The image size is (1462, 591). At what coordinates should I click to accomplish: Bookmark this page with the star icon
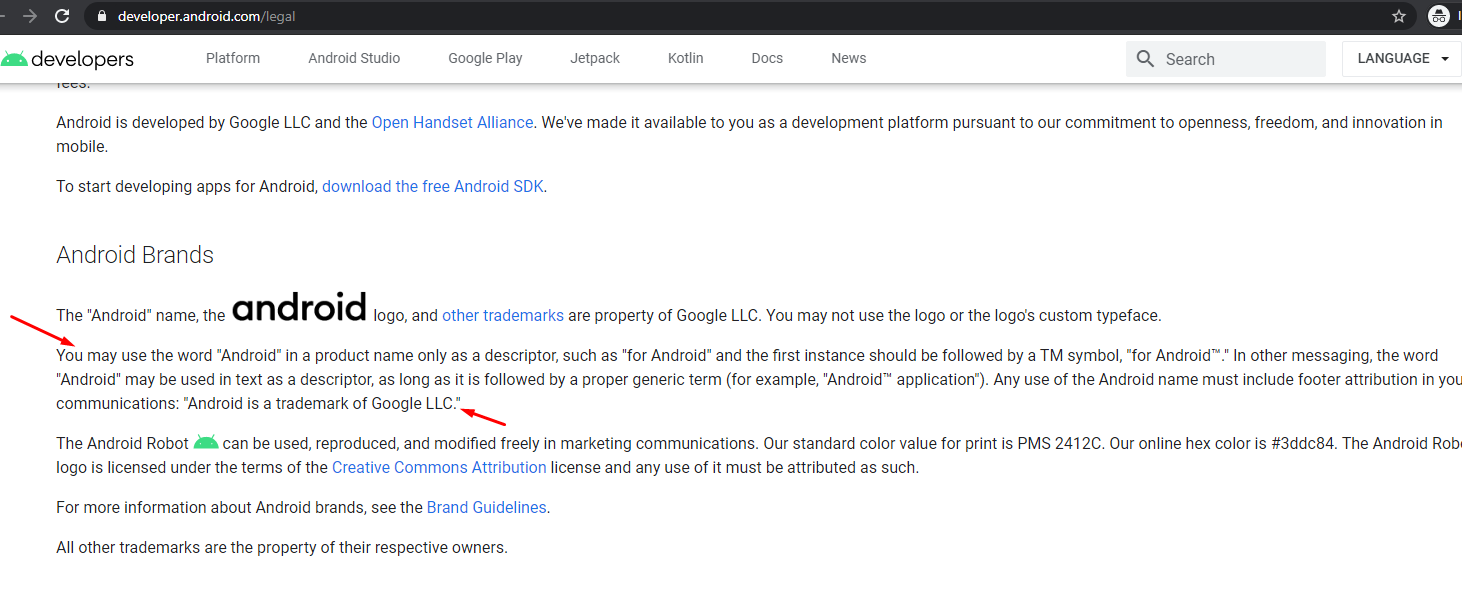coord(1398,16)
